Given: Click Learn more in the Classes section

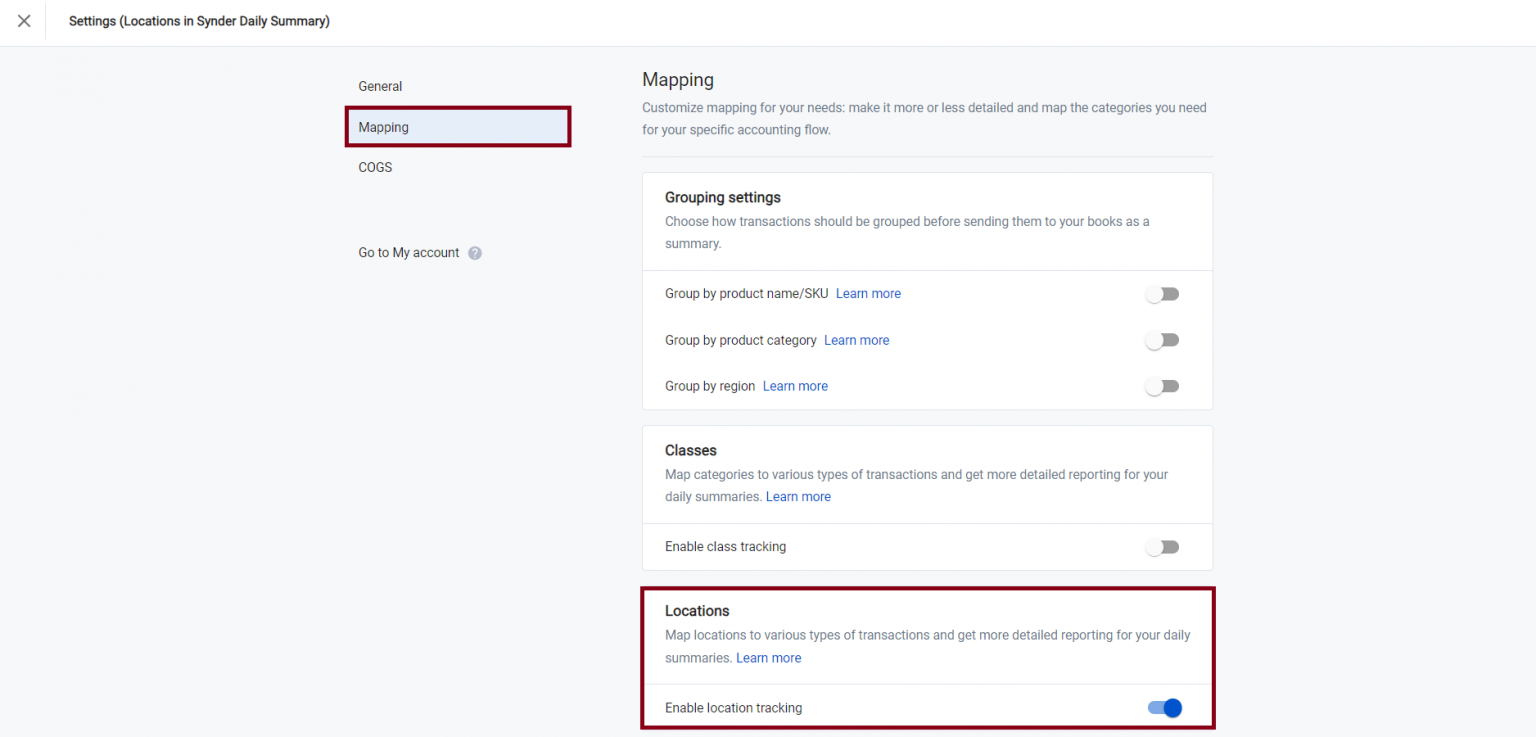Looking at the screenshot, I should pos(798,496).
